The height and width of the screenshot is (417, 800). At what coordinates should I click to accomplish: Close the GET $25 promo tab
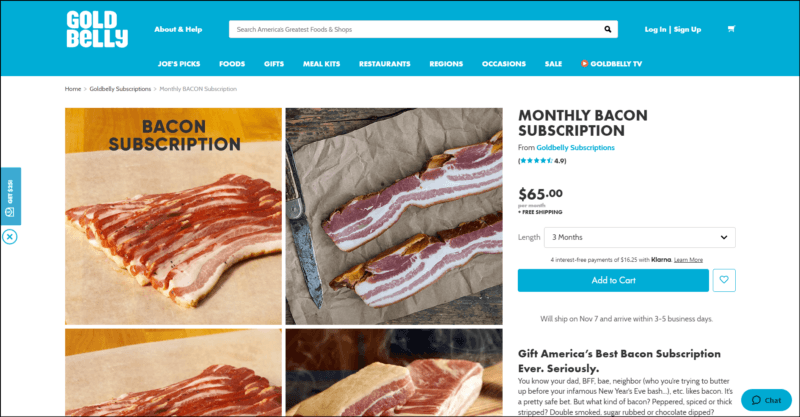click(x=10, y=237)
